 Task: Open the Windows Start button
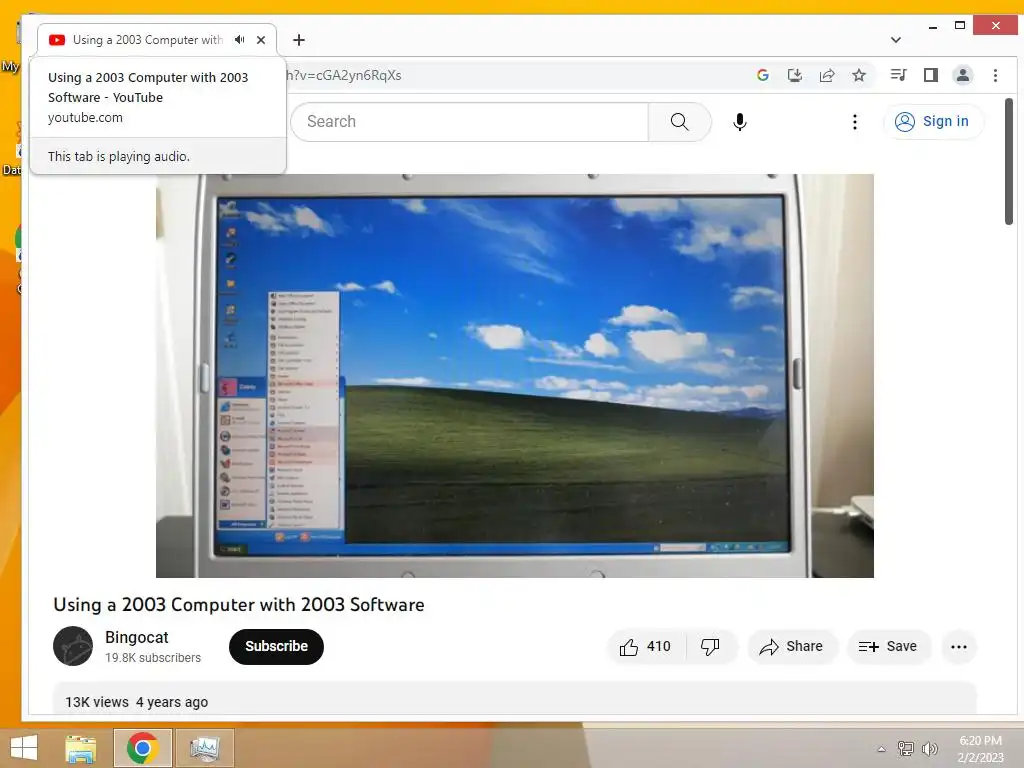click(x=24, y=748)
